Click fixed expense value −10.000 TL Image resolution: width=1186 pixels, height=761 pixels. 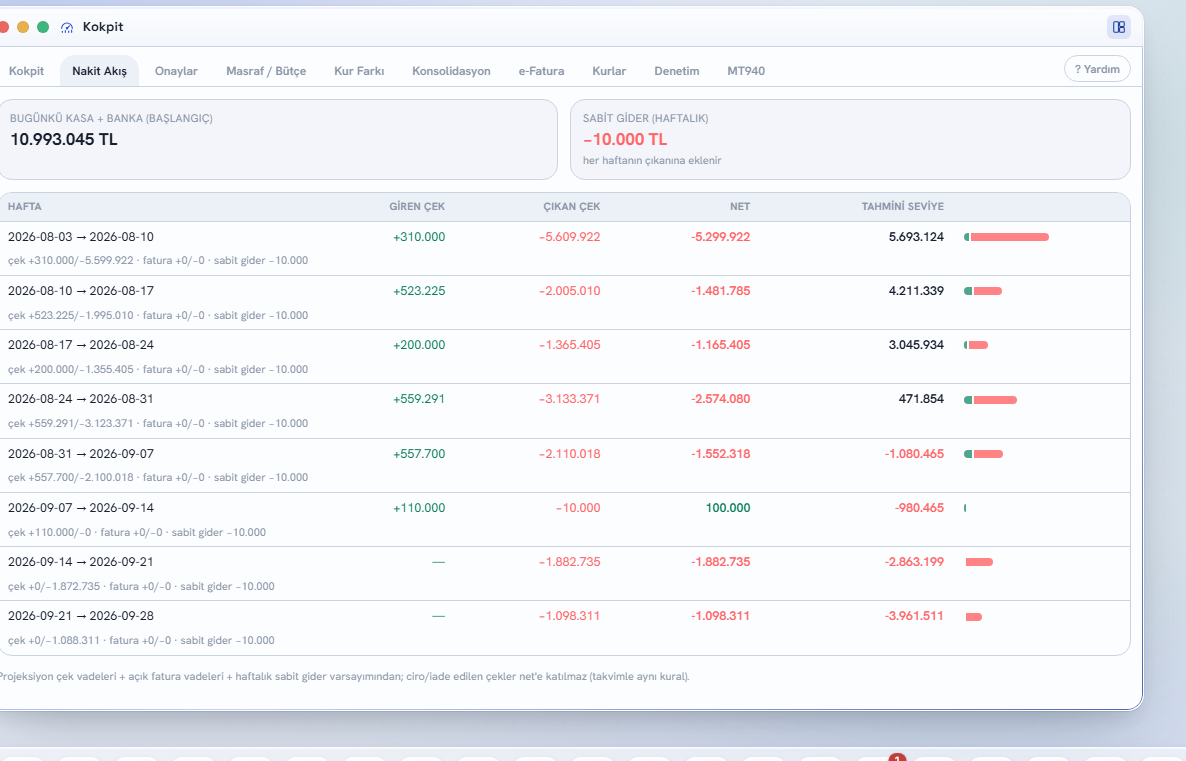[x=625, y=140]
